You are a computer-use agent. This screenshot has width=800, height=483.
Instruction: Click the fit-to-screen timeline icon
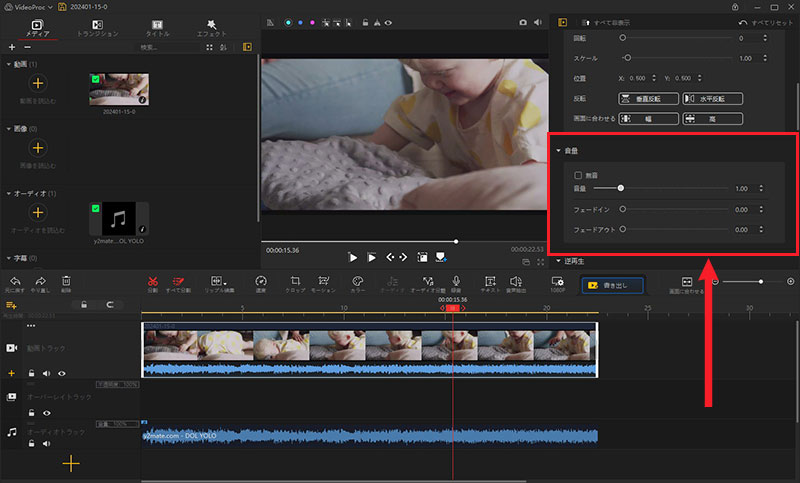click(x=687, y=282)
